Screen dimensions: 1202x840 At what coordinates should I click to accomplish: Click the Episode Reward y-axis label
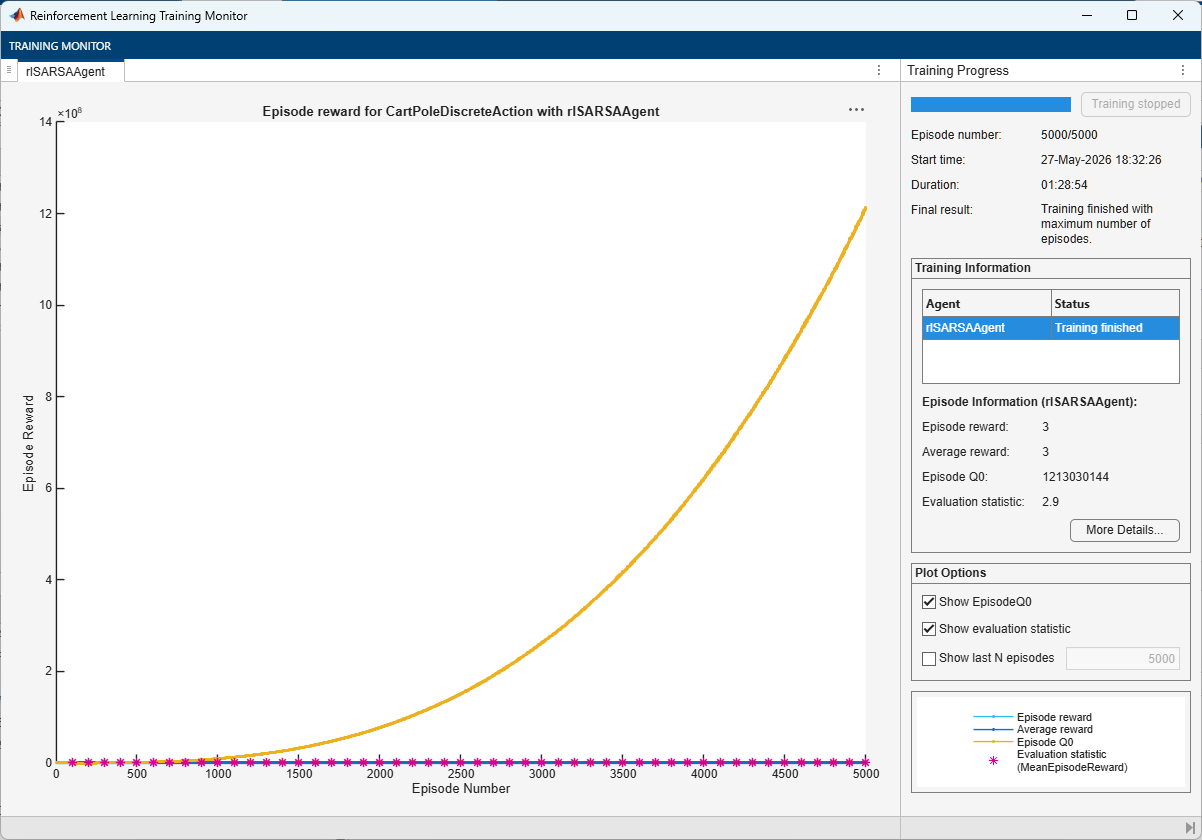[30, 442]
